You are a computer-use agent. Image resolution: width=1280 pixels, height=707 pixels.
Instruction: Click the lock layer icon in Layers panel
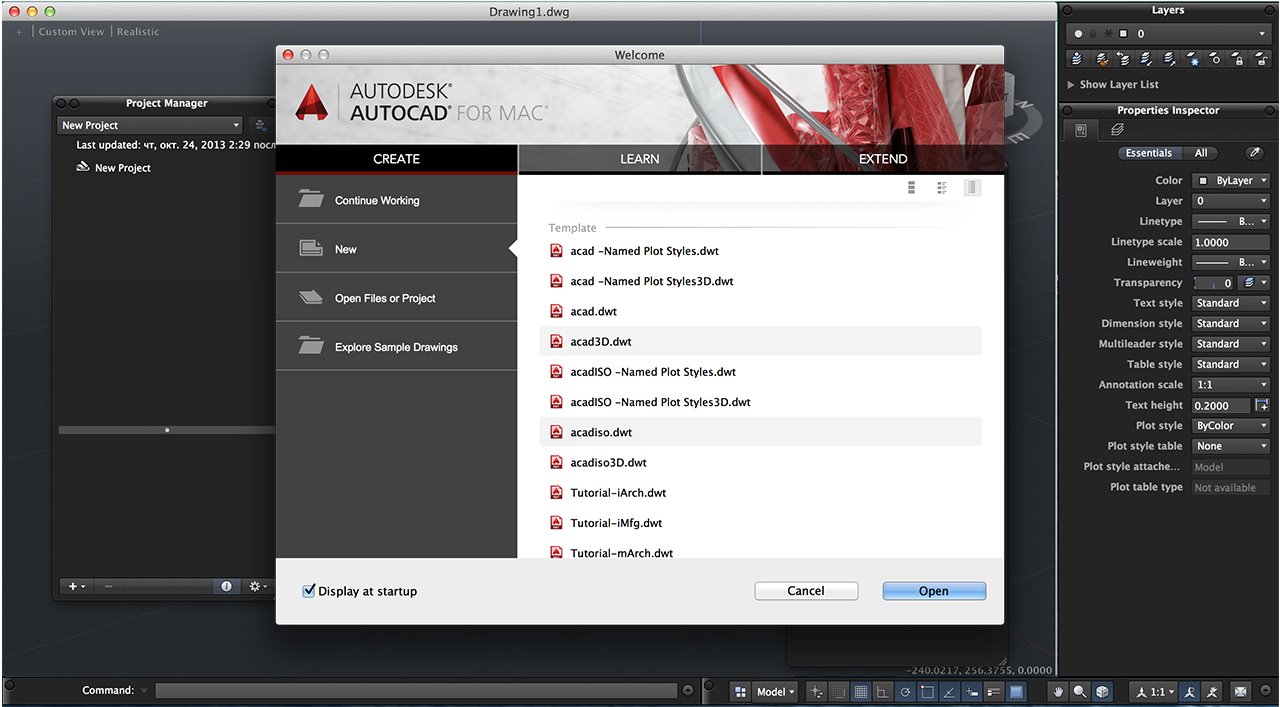point(1238,60)
